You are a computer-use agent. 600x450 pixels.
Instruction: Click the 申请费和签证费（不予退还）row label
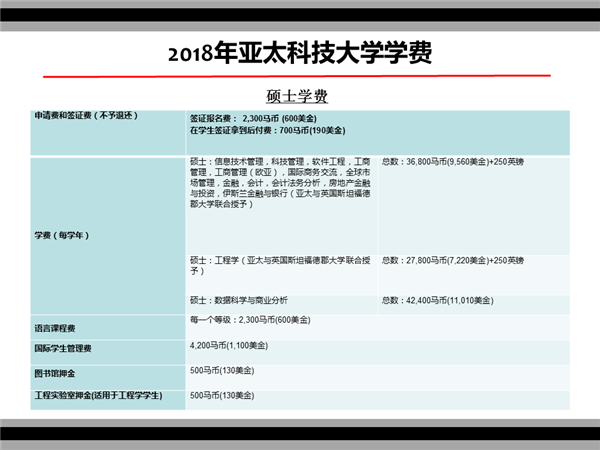[x=86, y=115]
